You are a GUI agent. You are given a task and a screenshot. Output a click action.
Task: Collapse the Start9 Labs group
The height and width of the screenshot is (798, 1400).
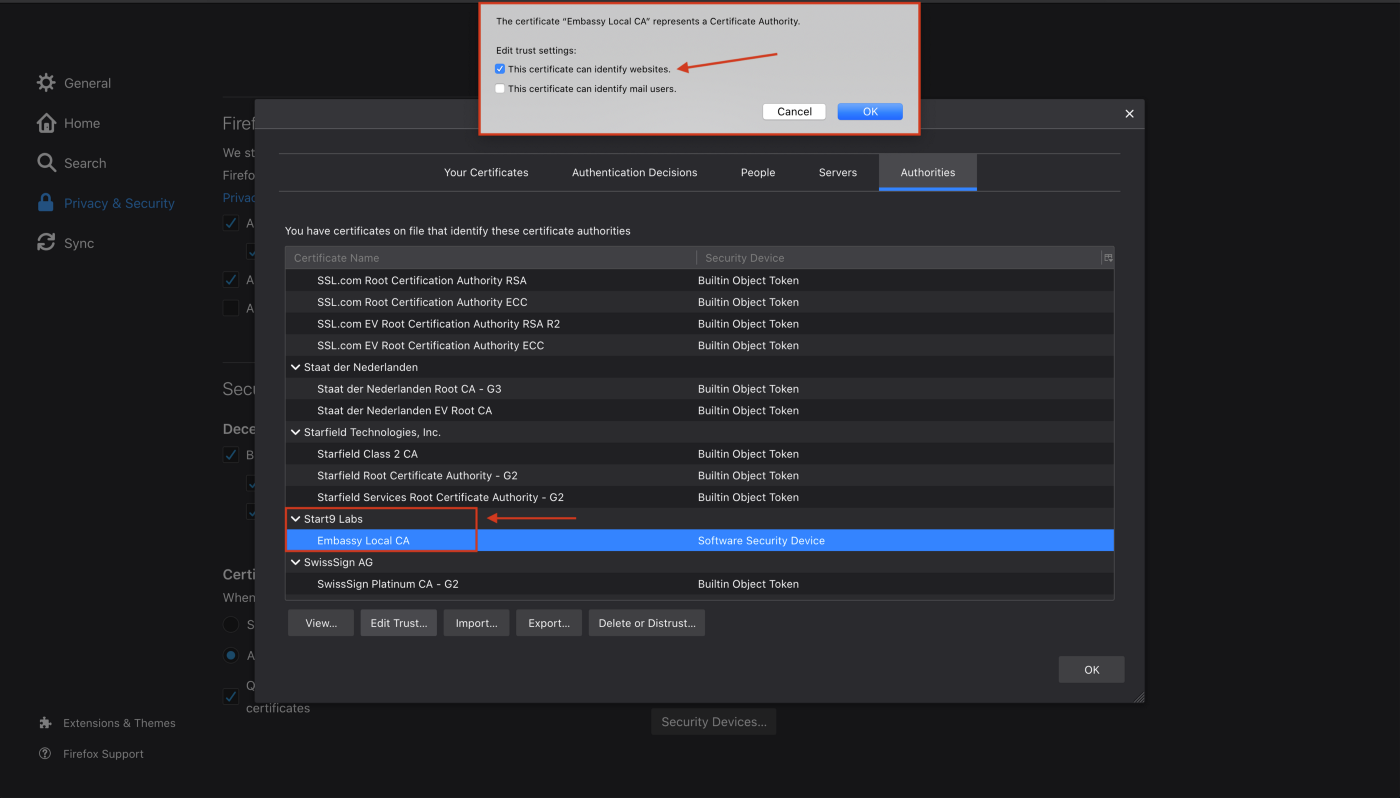coord(296,519)
